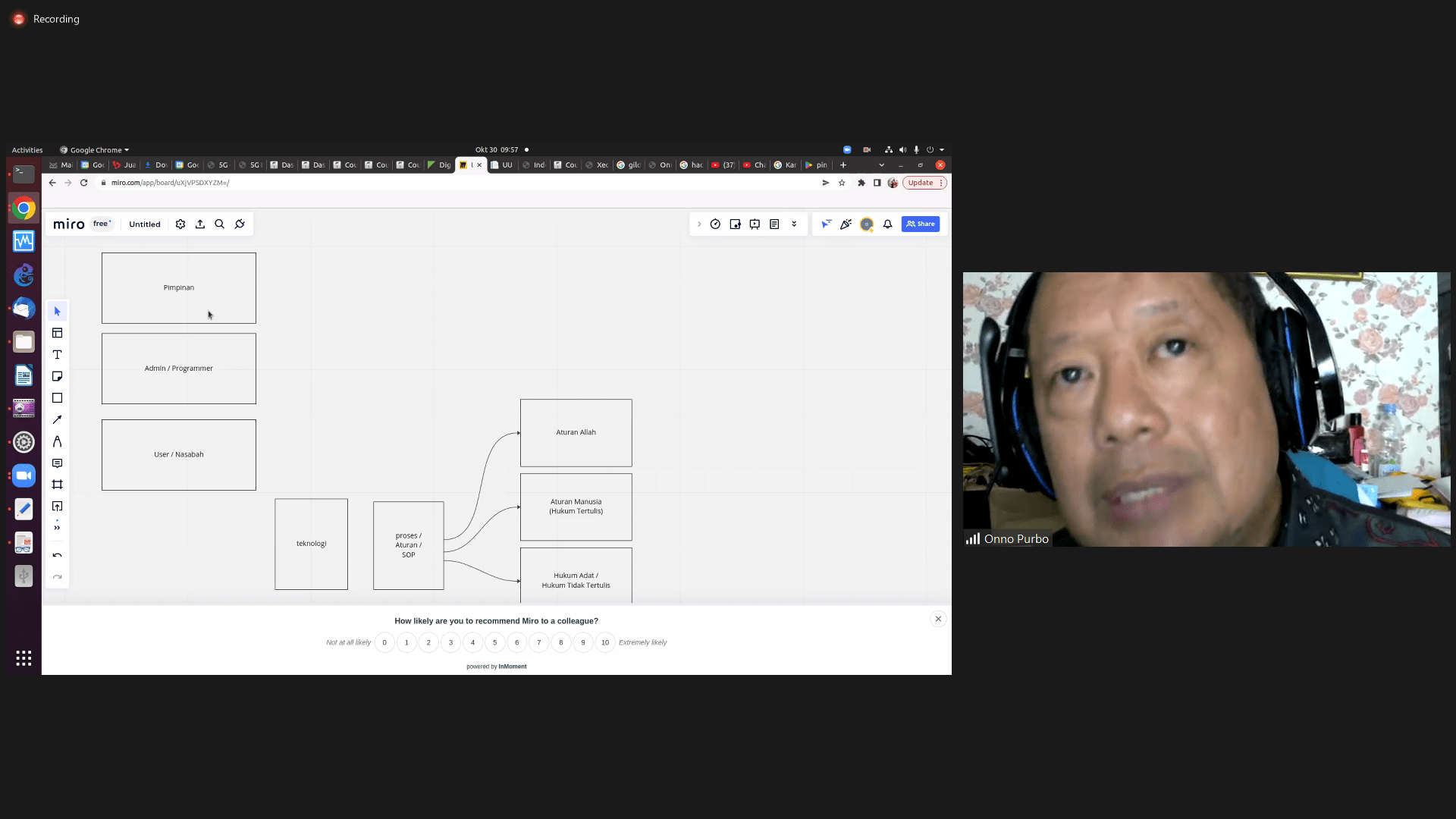
Task: Expand more tools in left toolbar
Action: [57, 528]
